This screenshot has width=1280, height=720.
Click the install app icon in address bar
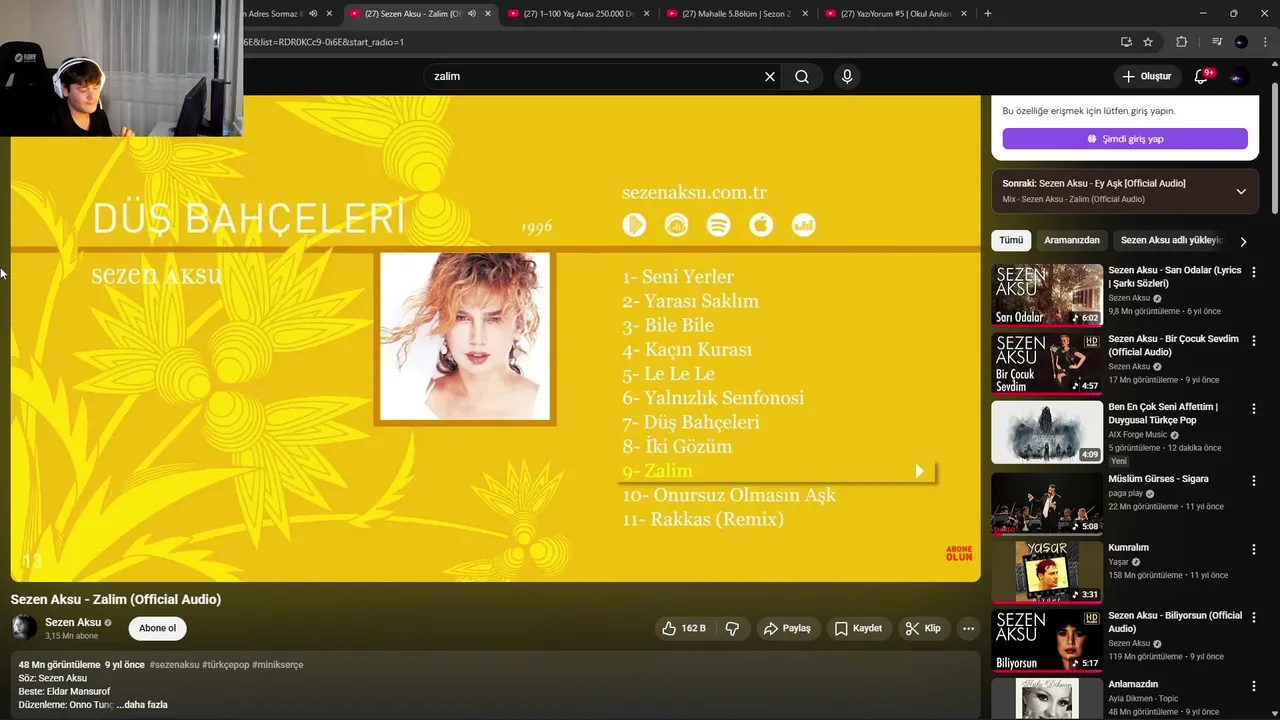[1126, 42]
